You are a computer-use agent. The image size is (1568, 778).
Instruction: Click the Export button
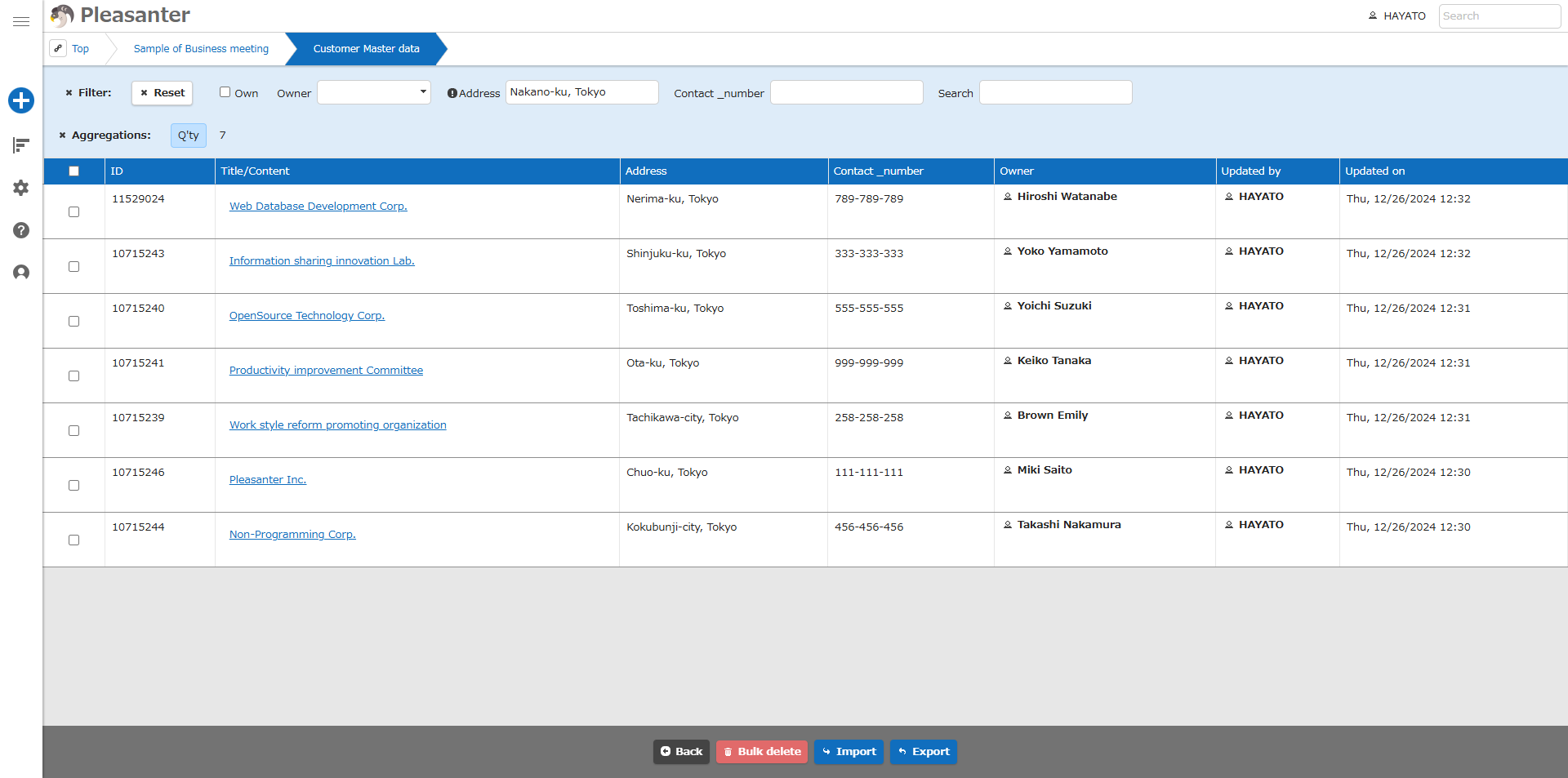[924, 752]
